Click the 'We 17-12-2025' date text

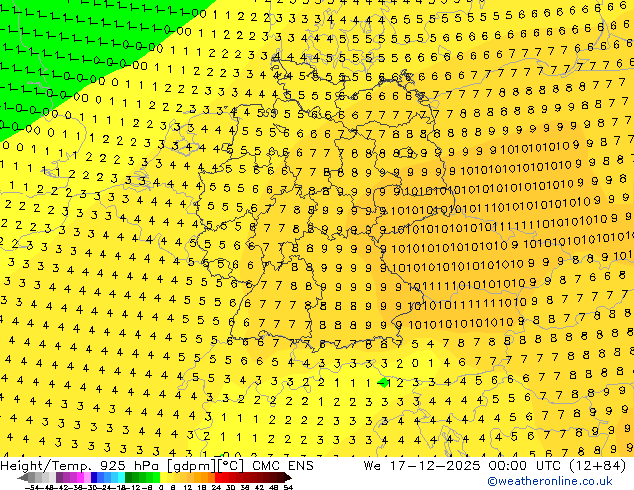coord(421,466)
